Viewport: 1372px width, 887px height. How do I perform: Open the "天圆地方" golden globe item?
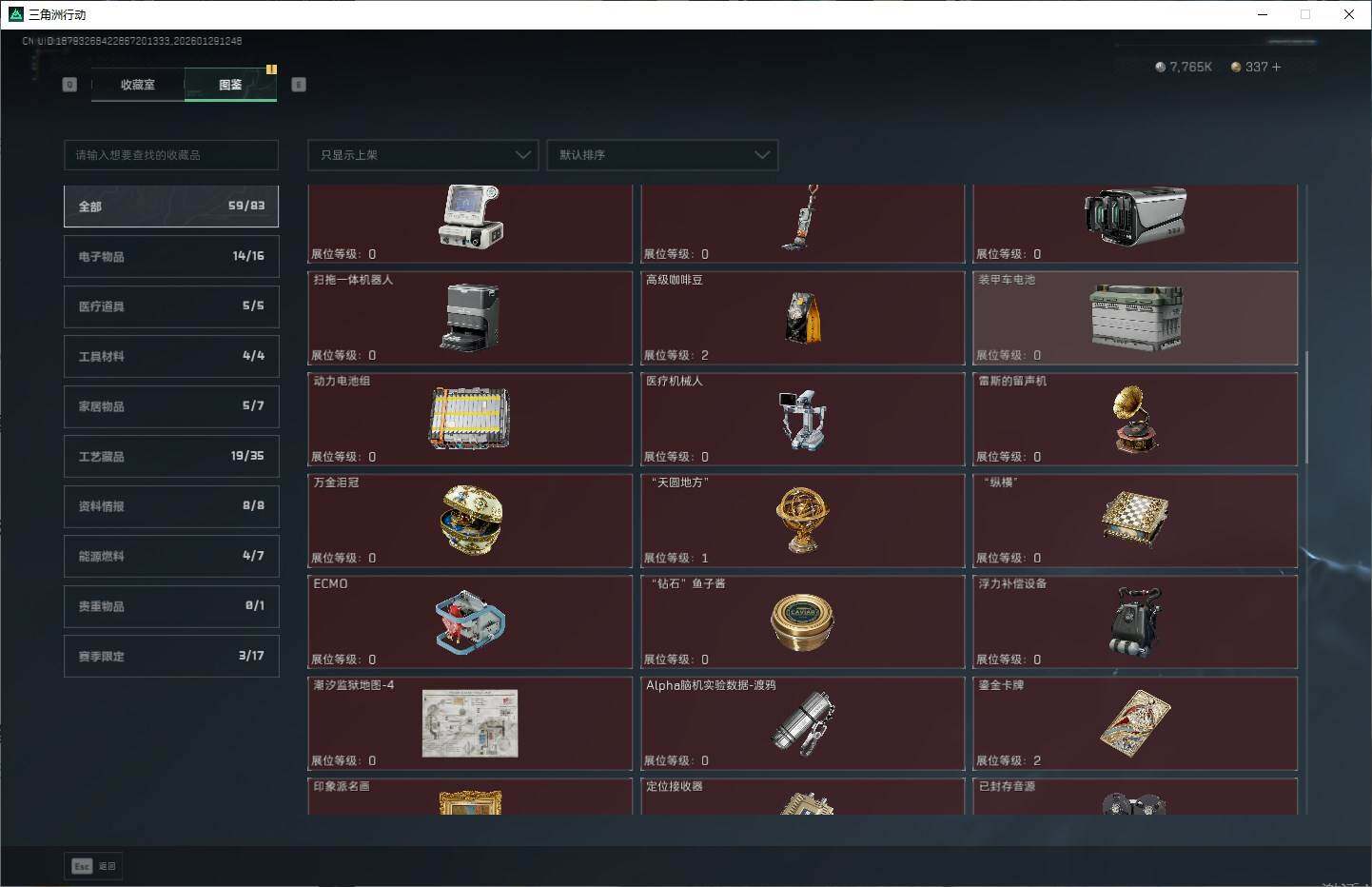803,521
